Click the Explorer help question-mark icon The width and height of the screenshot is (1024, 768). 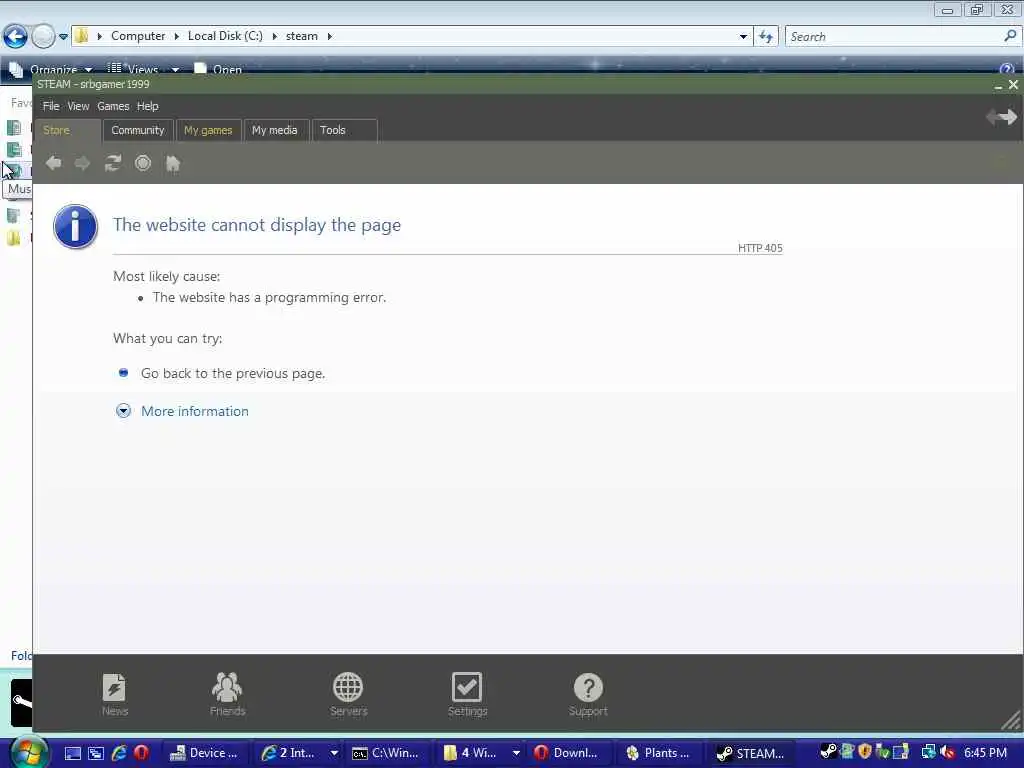click(x=1006, y=69)
